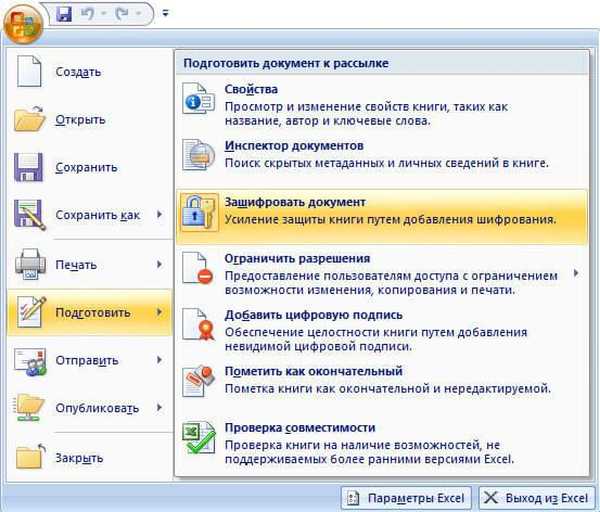Expand the Опубликовать submenu arrow
The height and width of the screenshot is (512, 600).
click(160, 408)
